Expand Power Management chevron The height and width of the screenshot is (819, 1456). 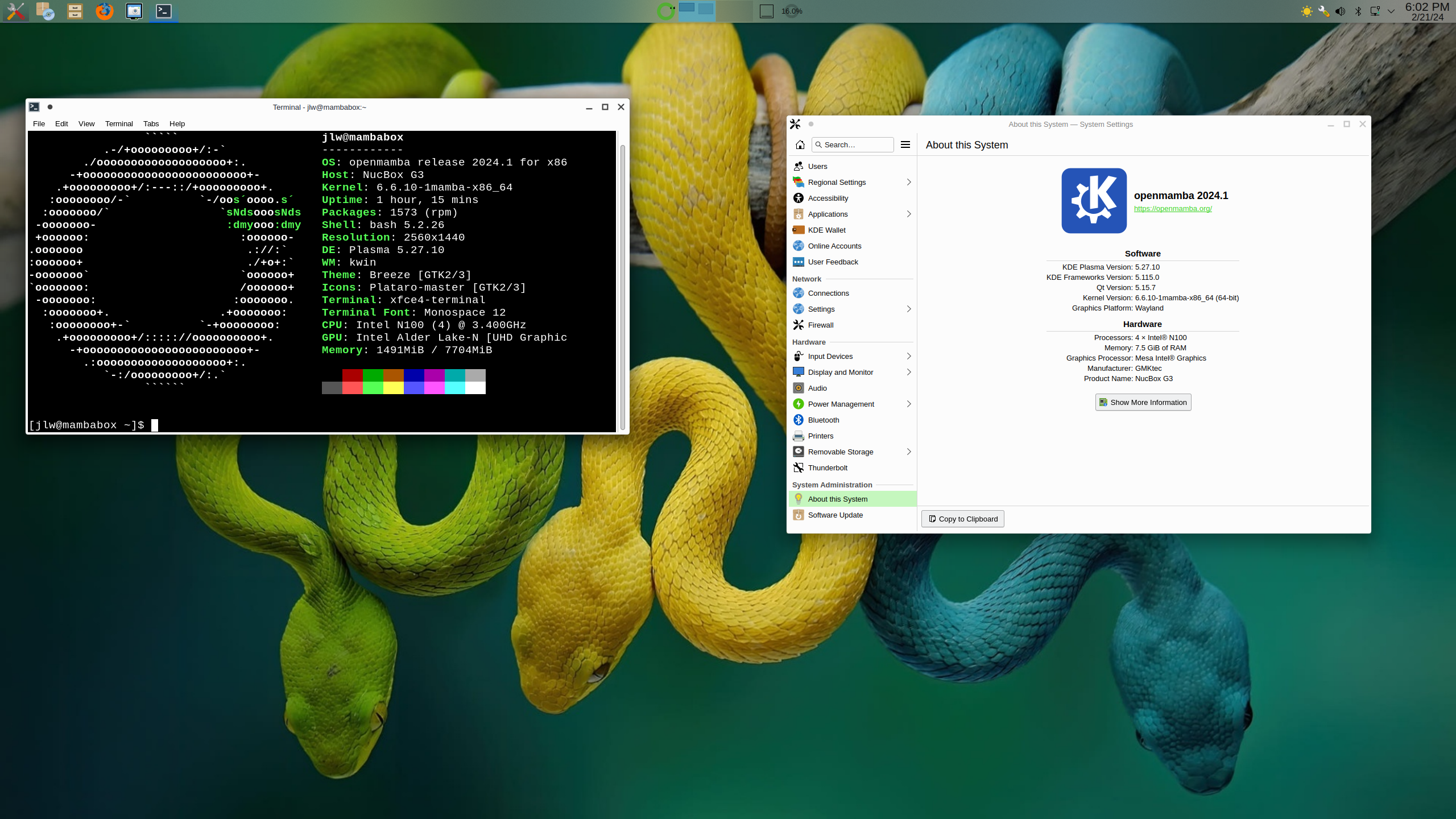coord(908,404)
